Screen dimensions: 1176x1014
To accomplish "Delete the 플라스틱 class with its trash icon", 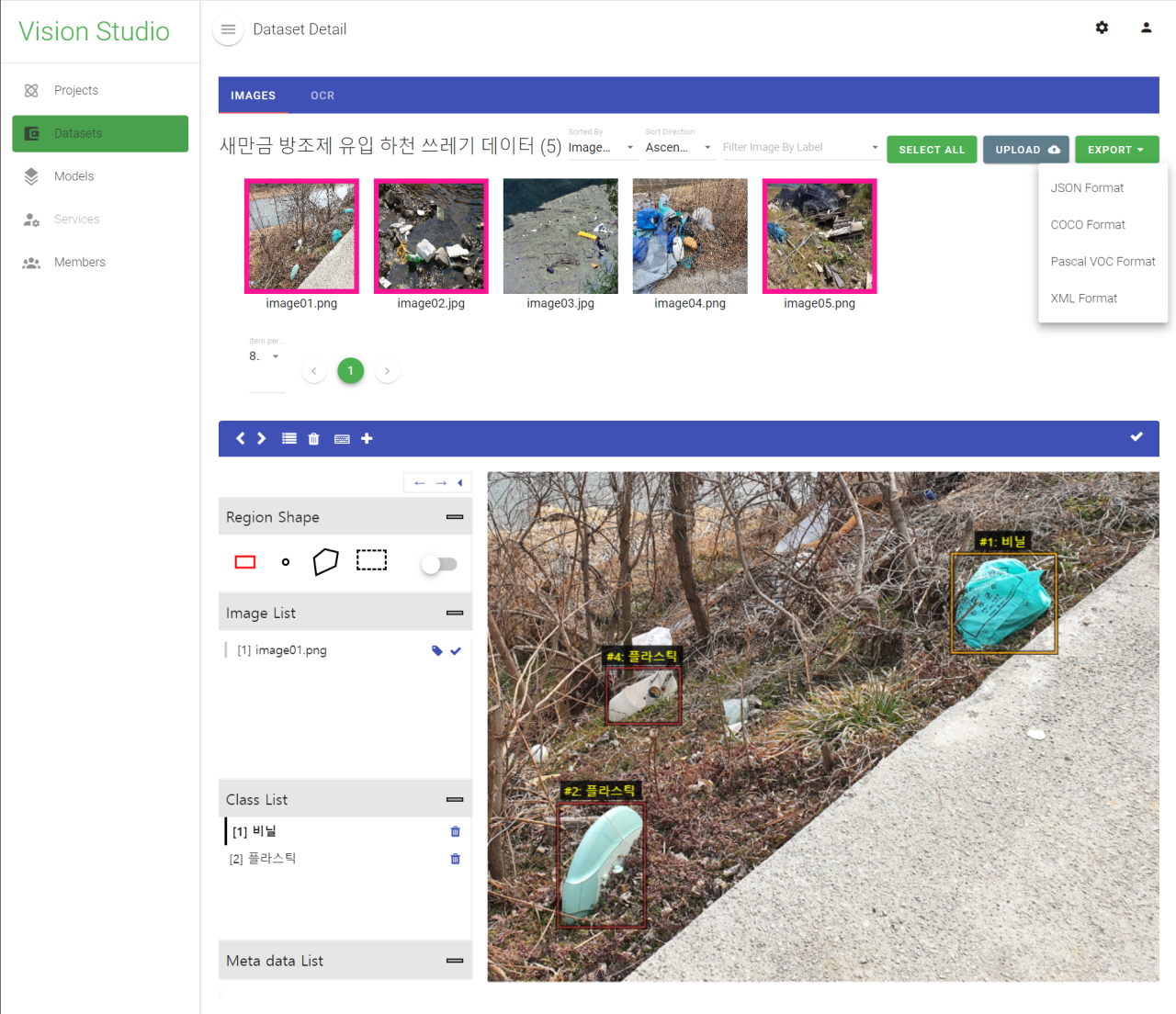I will (x=455, y=860).
